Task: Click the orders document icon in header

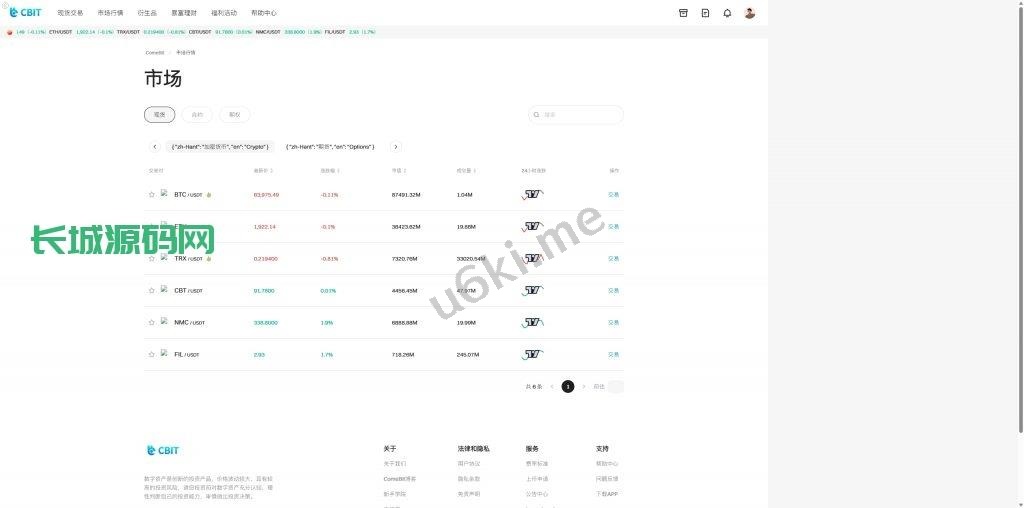Action: click(x=705, y=13)
